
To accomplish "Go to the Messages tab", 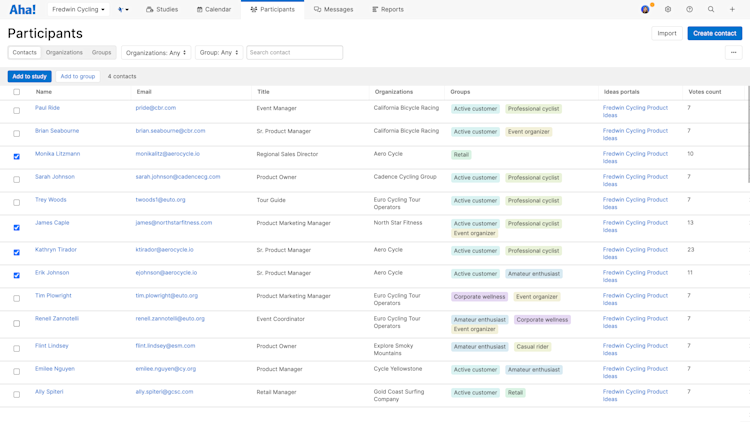I will (333, 9).
